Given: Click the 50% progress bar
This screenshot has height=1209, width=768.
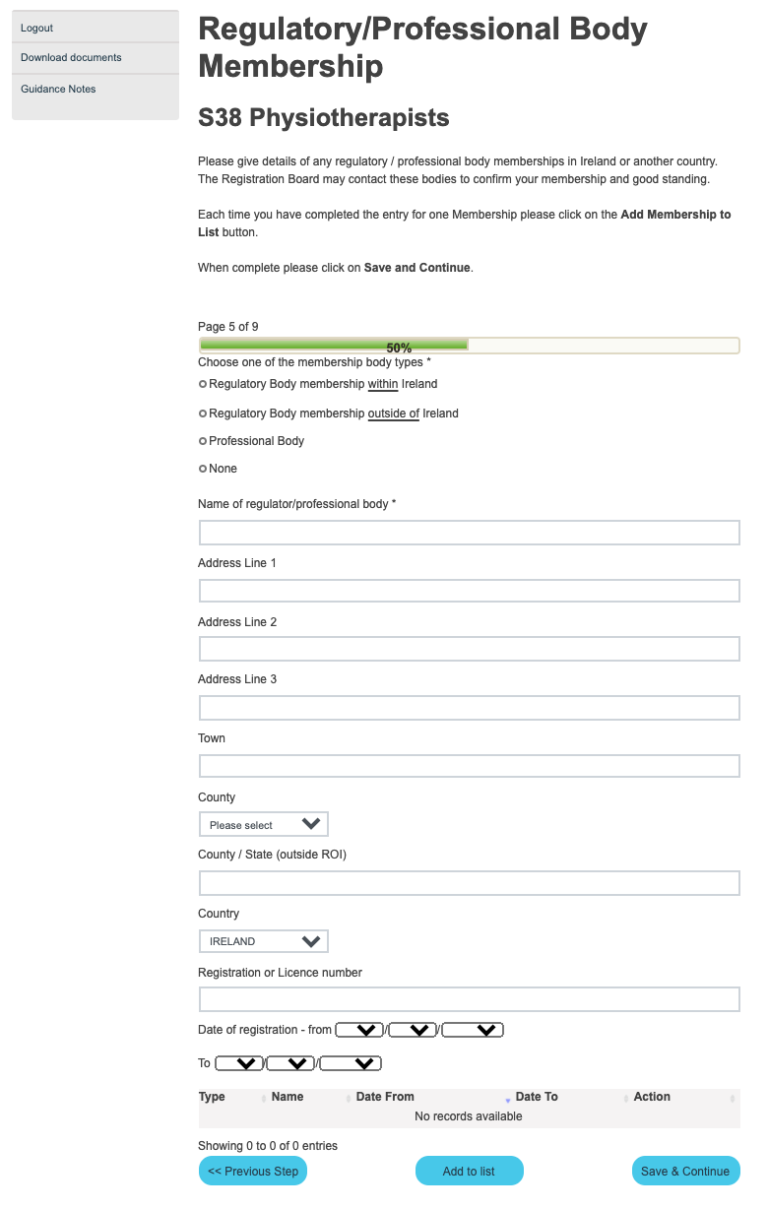Looking at the screenshot, I should point(468,346).
